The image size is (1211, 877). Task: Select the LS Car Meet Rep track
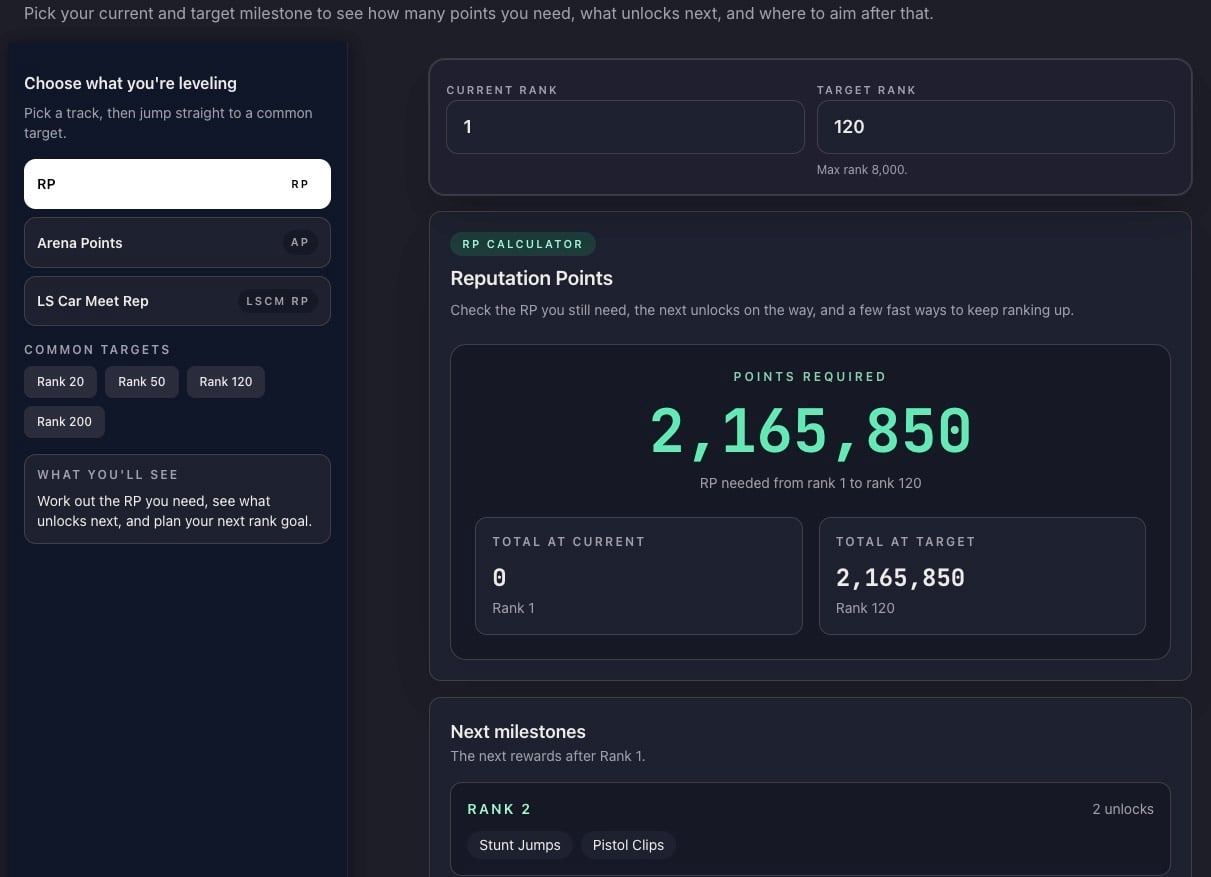[x=177, y=301]
